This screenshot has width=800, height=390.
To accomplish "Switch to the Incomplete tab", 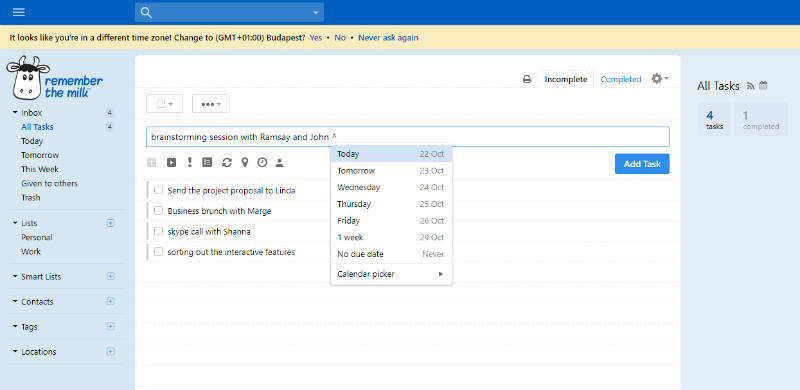I will pyautogui.click(x=566, y=79).
